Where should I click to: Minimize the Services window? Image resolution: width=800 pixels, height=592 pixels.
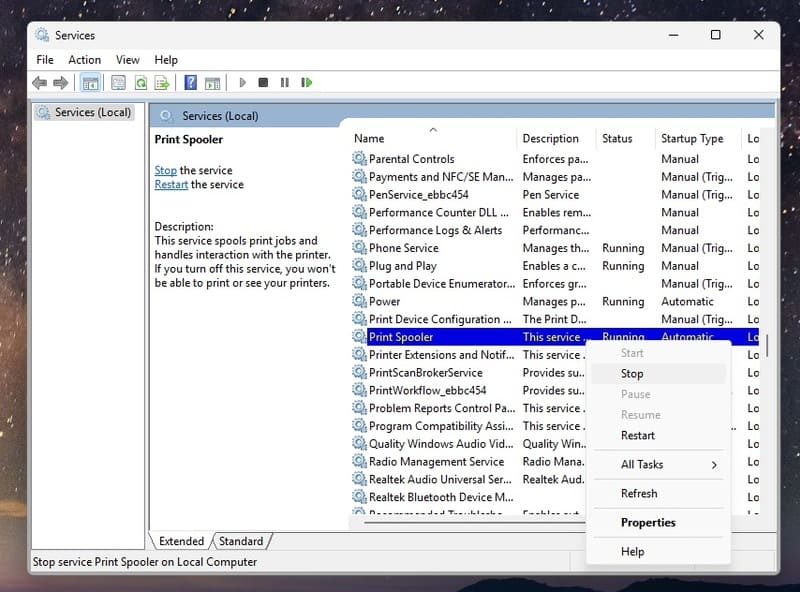[673, 35]
